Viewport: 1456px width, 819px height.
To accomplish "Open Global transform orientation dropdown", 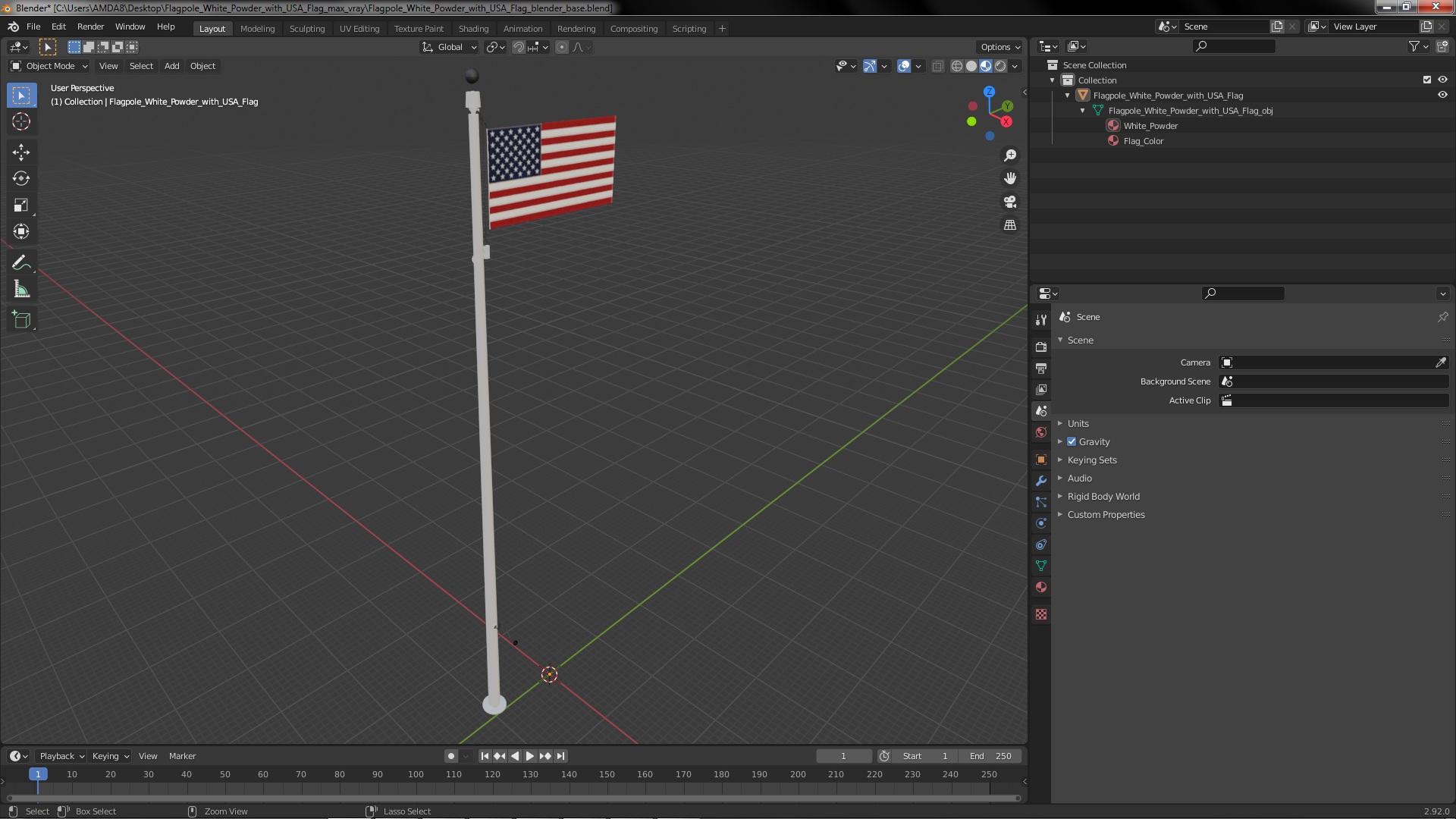I will [x=450, y=47].
